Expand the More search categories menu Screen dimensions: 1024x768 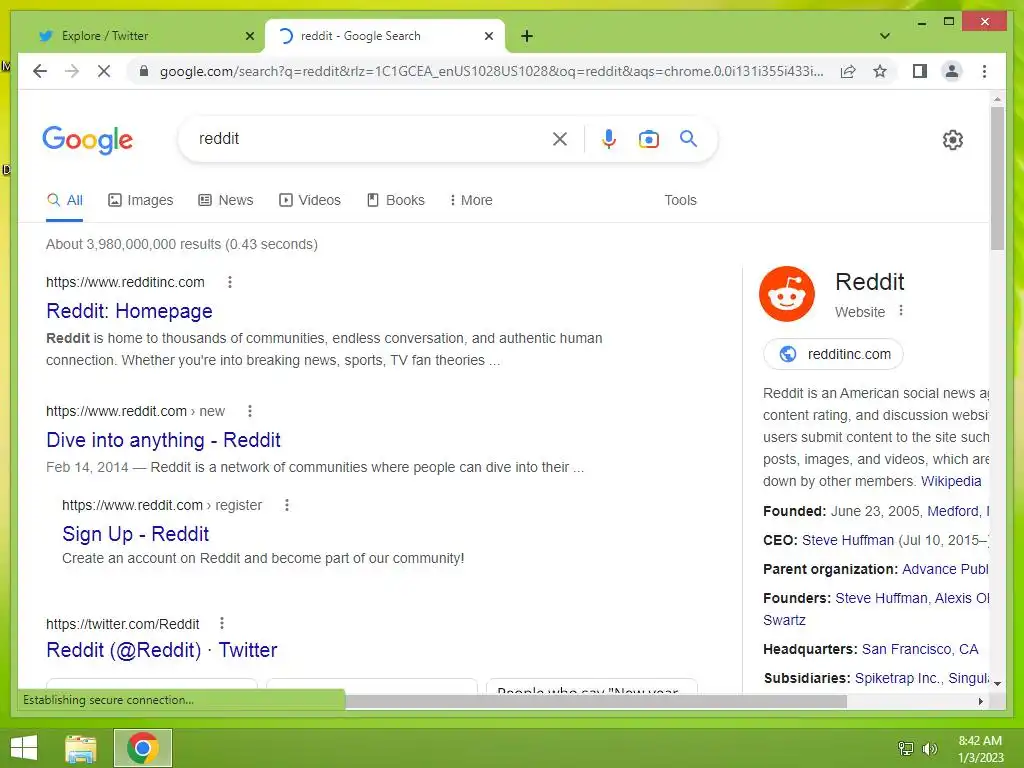(471, 200)
